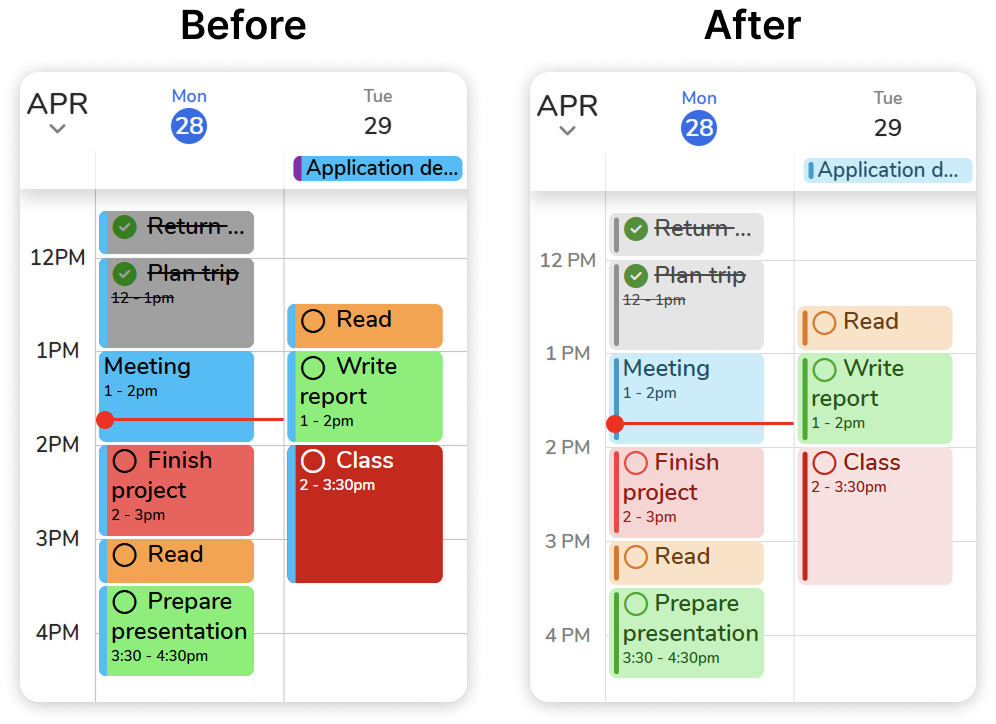
Task: Expand the APR month dropdown in left calendar
Action: coord(57,128)
